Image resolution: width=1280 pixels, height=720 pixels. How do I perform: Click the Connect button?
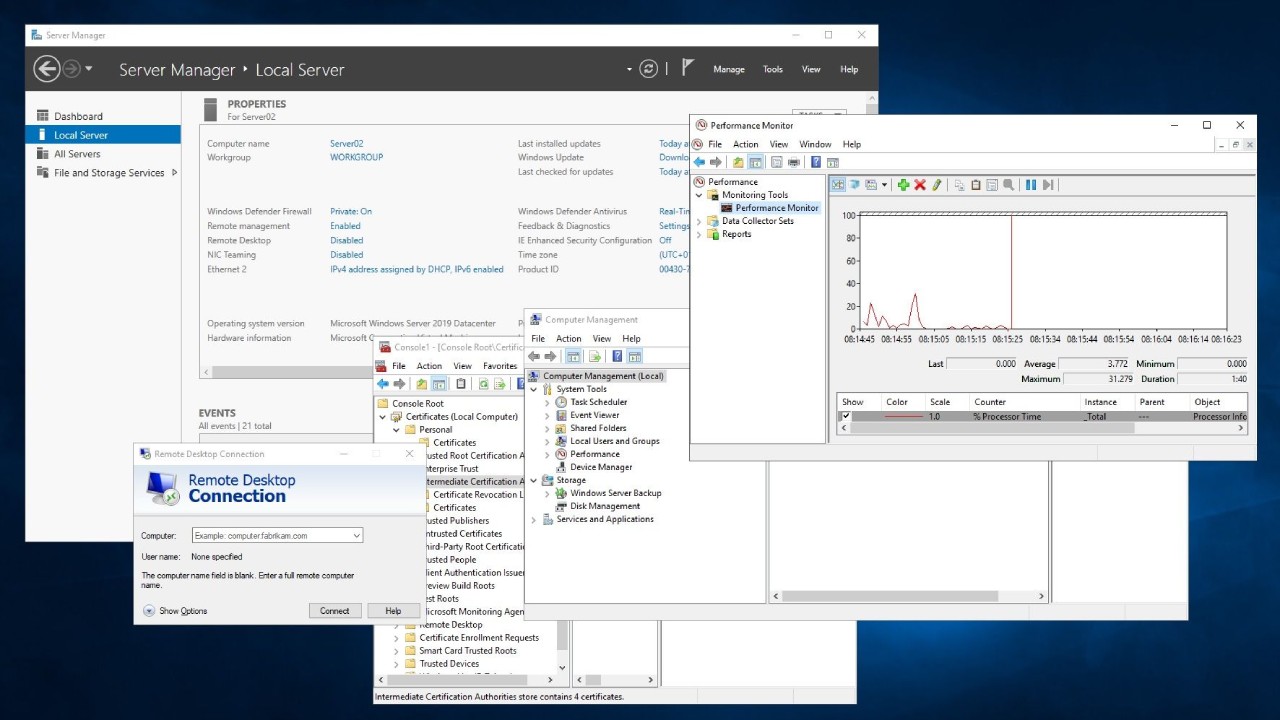coord(334,611)
